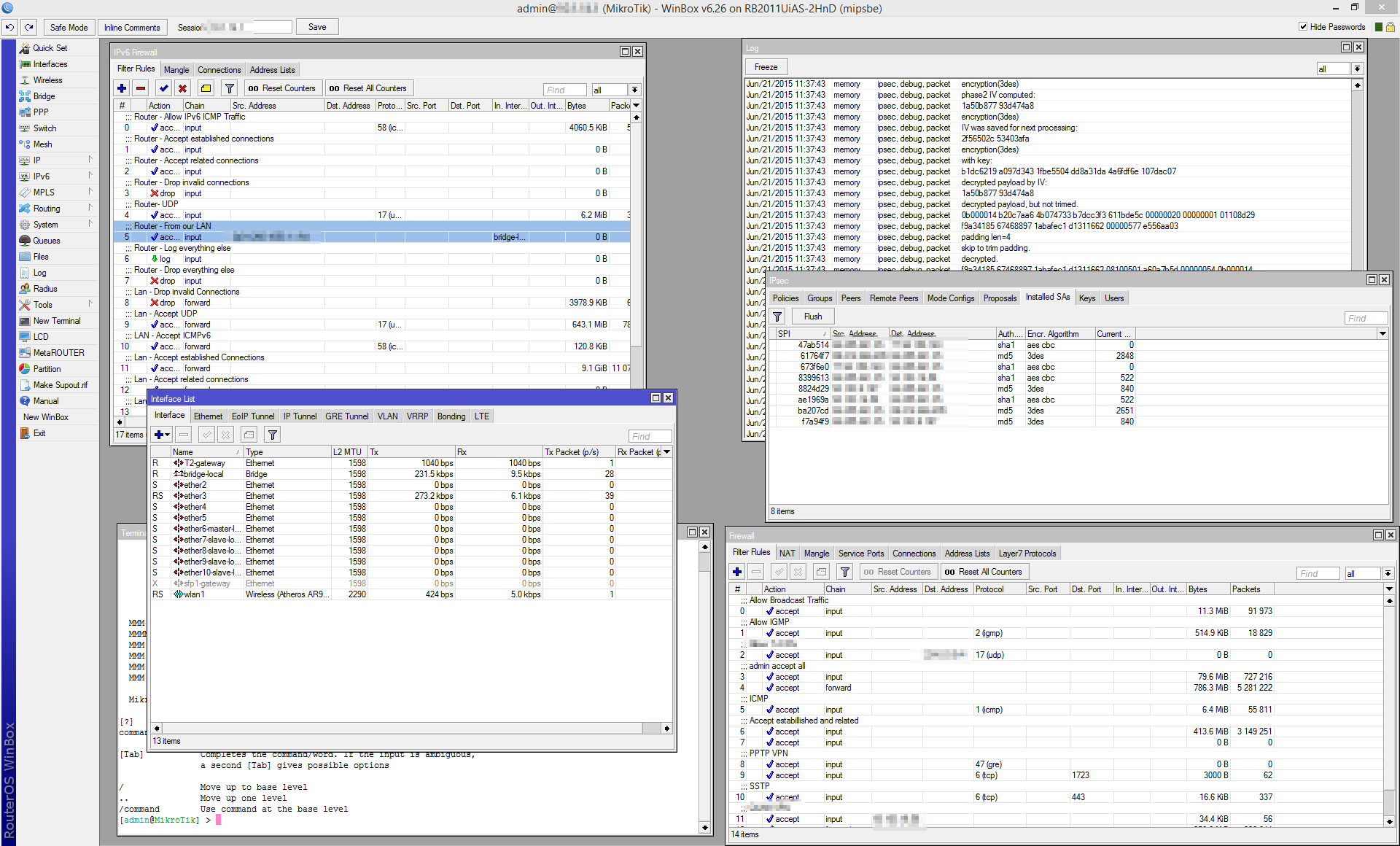Click the Name column header in Interface List
The height and width of the screenshot is (846, 1400).
click(206, 452)
